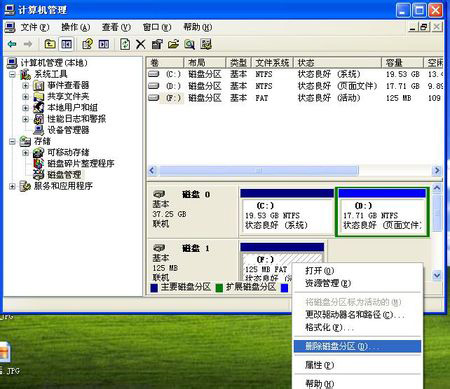Viewport: 450px width, 389px height.
Task: Click the right arrow of horizontal scrollbar
Action: (x=436, y=171)
